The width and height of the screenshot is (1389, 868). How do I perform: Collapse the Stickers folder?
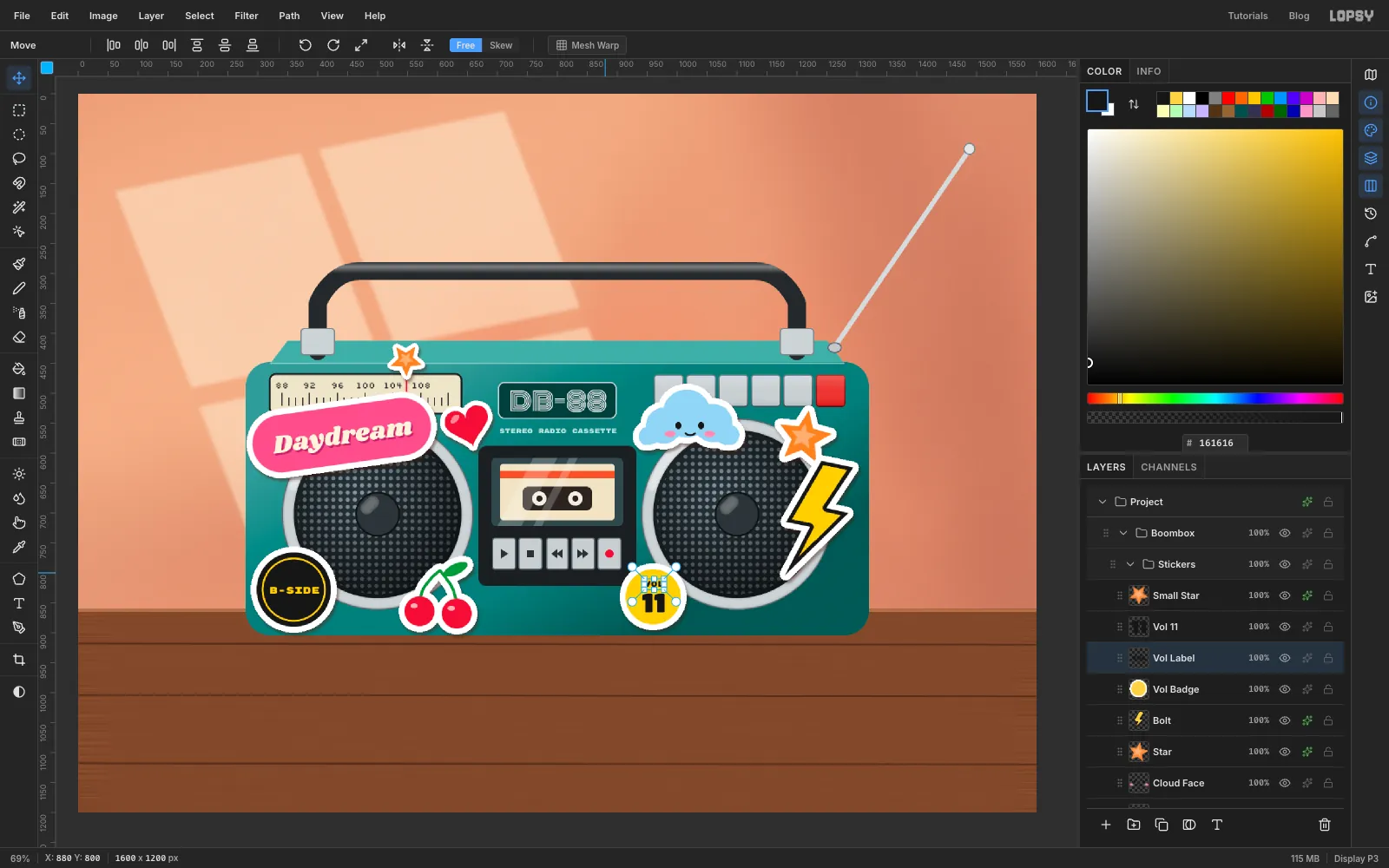click(1130, 564)
